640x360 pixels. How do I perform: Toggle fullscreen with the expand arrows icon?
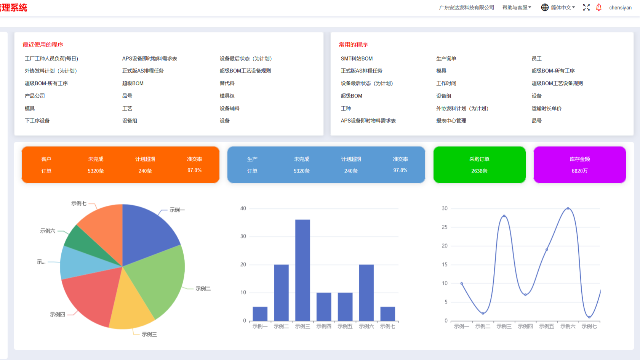(586, 7)
